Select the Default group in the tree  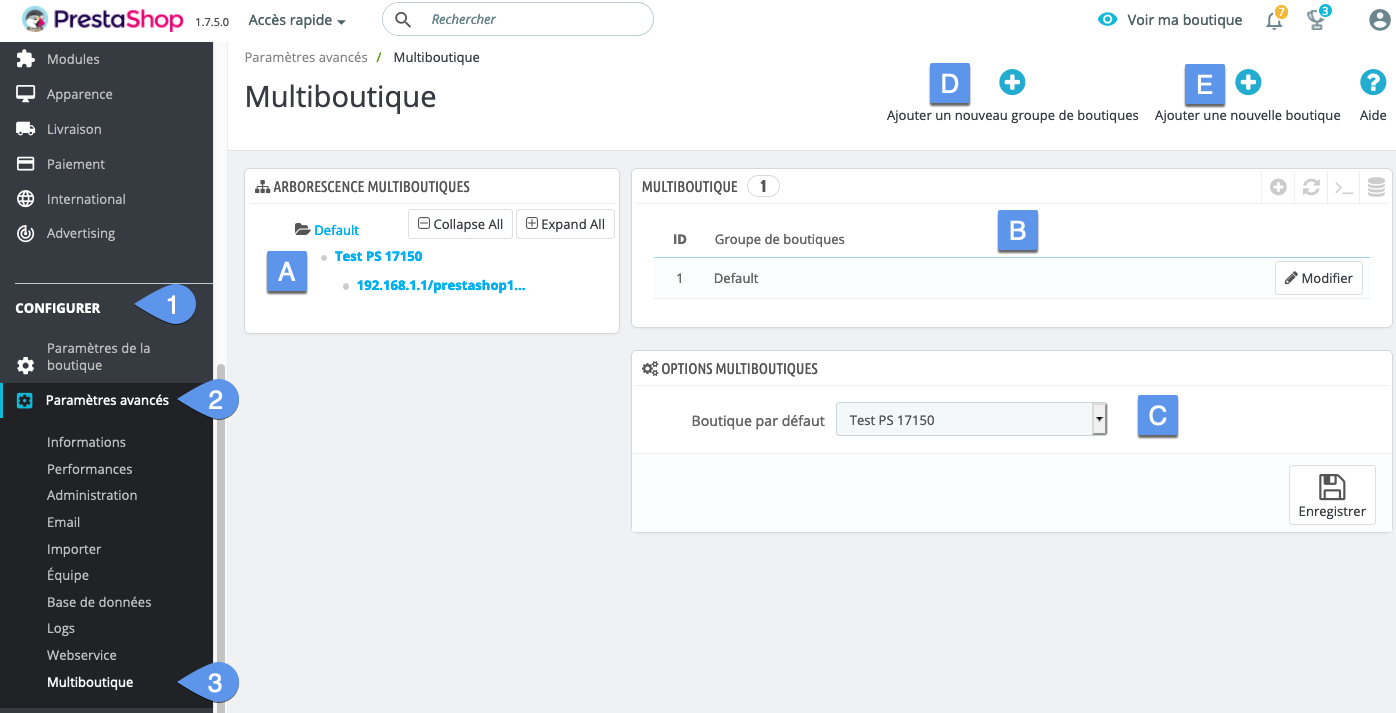tap(336, 230)
